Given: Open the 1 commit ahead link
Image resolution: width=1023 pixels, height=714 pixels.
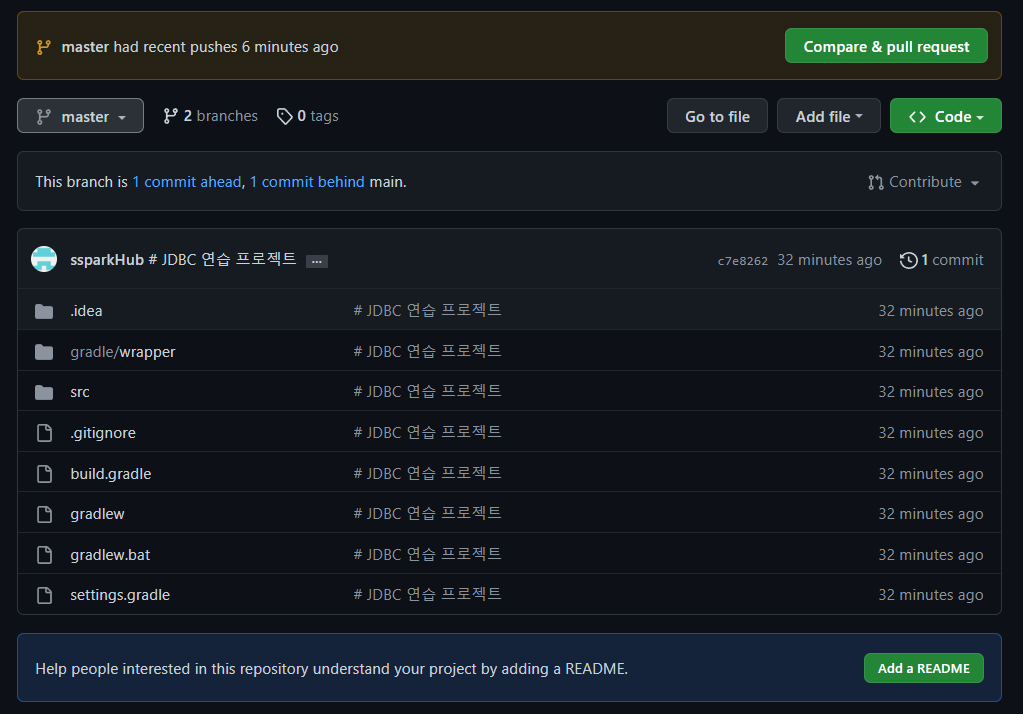Looking at the screenshot, I should [187, 182].
